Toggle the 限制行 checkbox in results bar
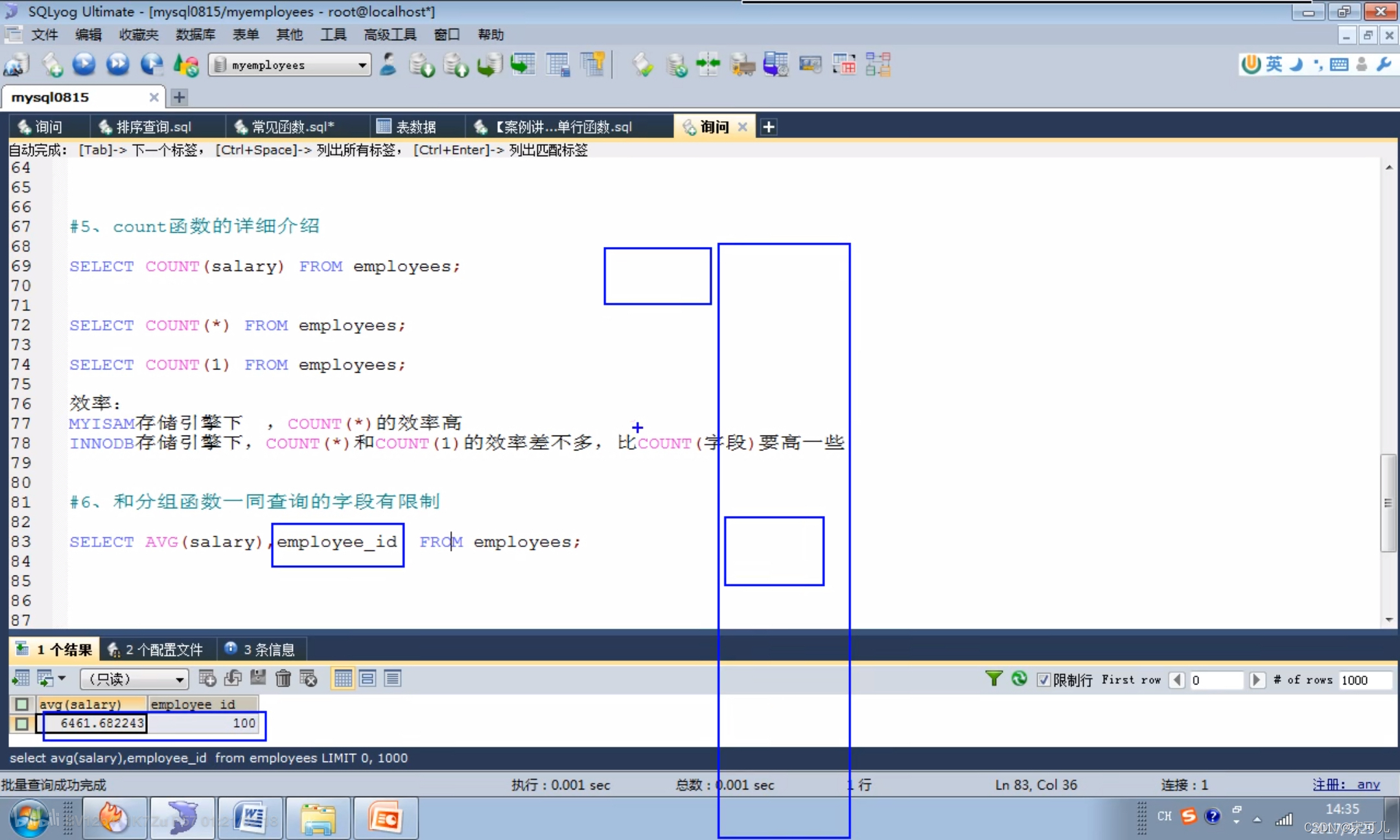Screen dimensions: 1400x840 1043,679
